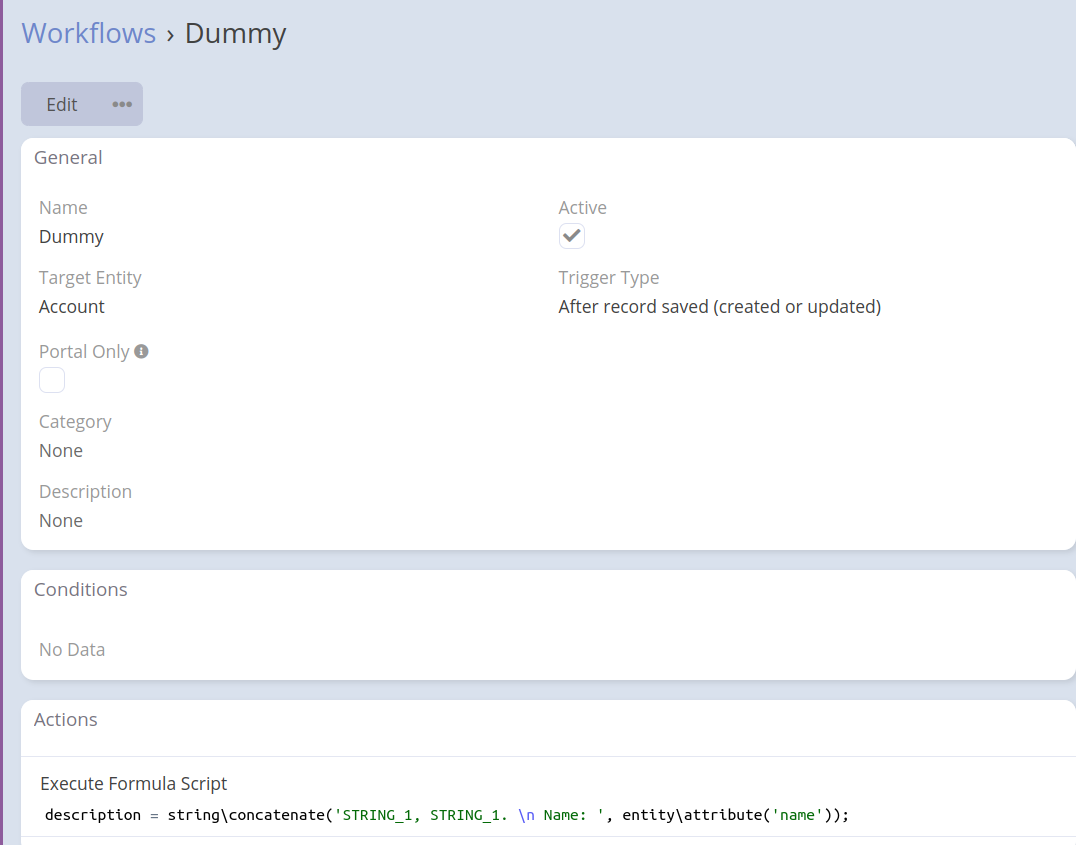The height and width of the screenshot is (845, 1076).
Task: Click the formula script code line
Action: [446, 814]
